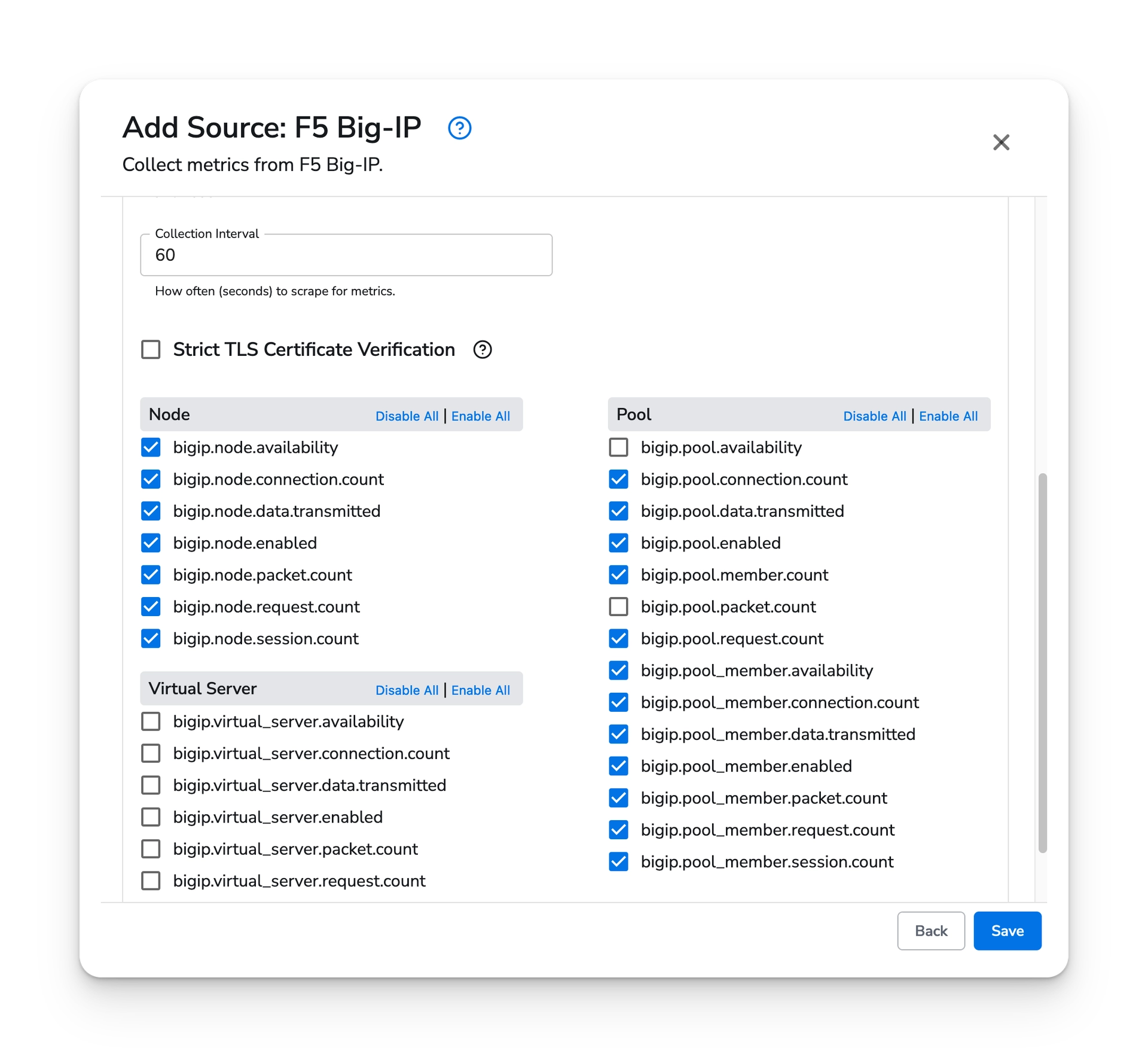Click Enable All for Pool metrics
1148x1057 pixels.
[x=948, y=416]
